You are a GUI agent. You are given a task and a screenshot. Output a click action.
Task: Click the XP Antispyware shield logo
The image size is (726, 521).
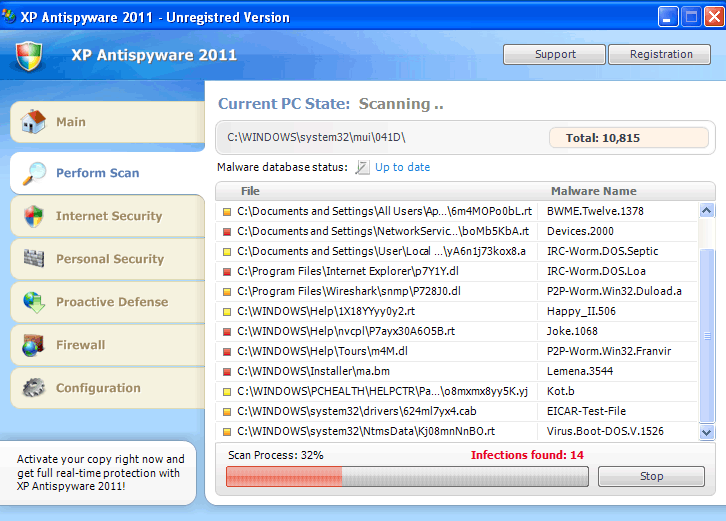click(31, 55)
